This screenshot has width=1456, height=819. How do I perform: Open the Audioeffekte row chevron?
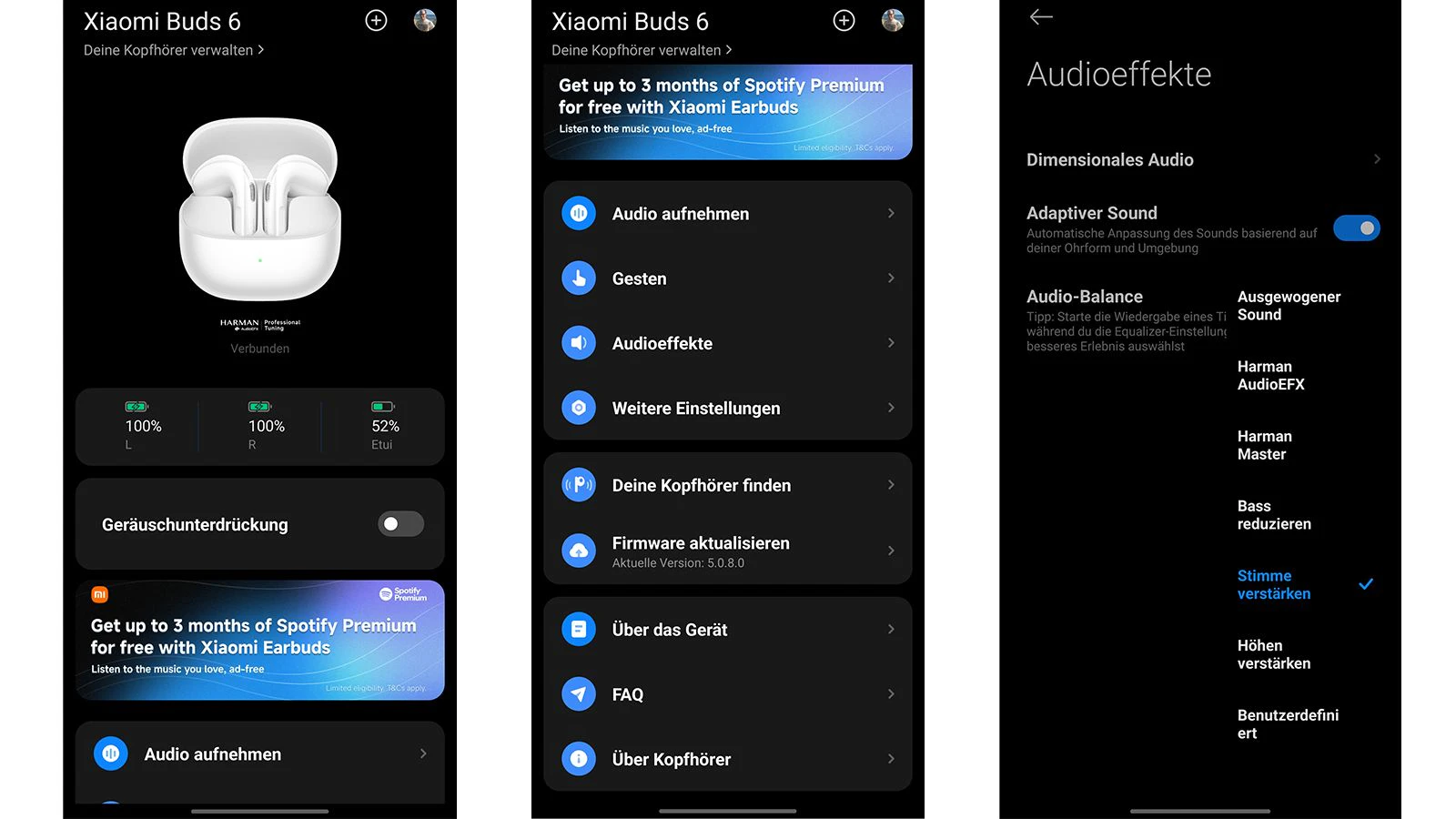click(891, 342)
